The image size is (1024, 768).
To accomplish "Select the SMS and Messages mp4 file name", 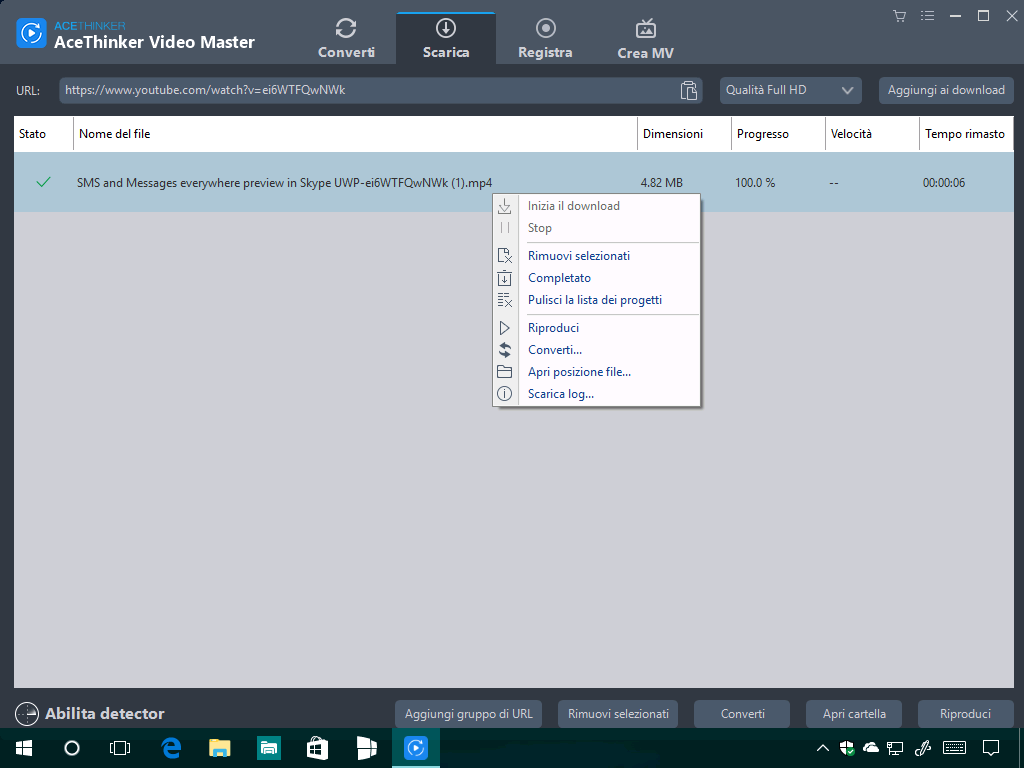I will click(x=284, y=183).
